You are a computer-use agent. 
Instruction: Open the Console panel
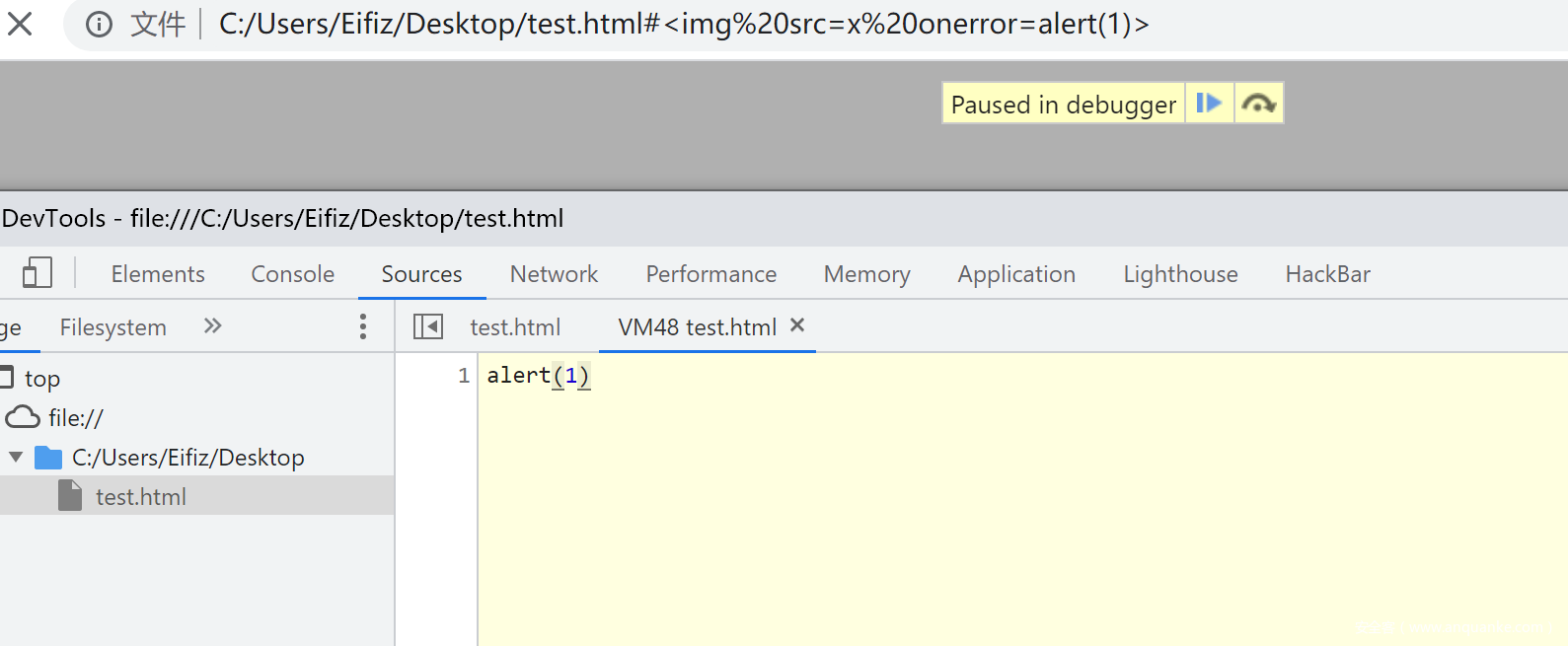point(292,274)
